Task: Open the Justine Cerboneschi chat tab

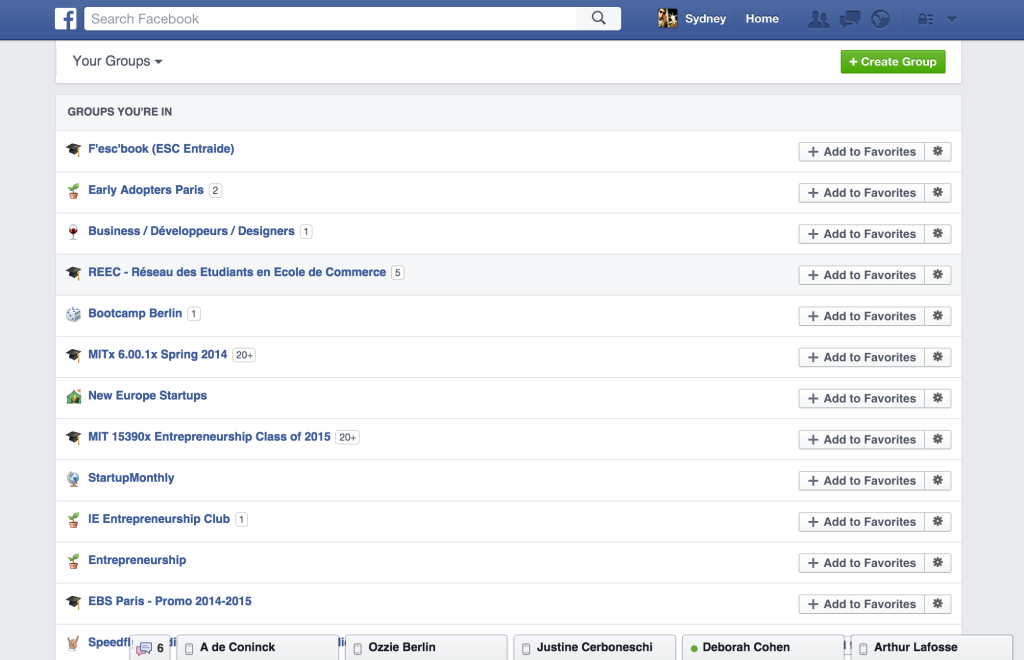Action: click(x=594, y=648)
